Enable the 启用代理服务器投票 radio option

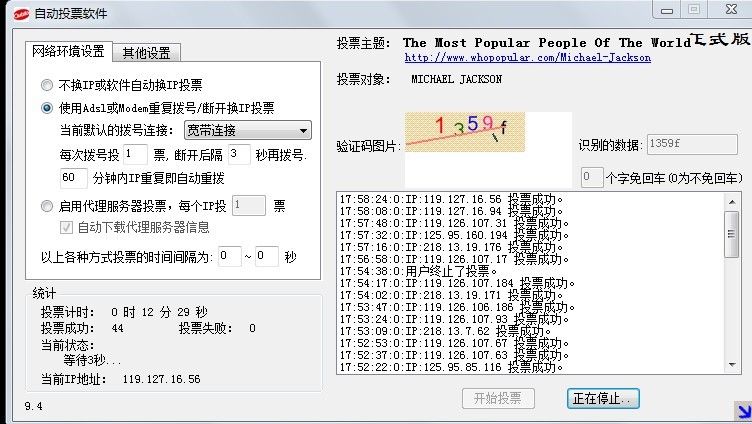[x=47, y=207]
